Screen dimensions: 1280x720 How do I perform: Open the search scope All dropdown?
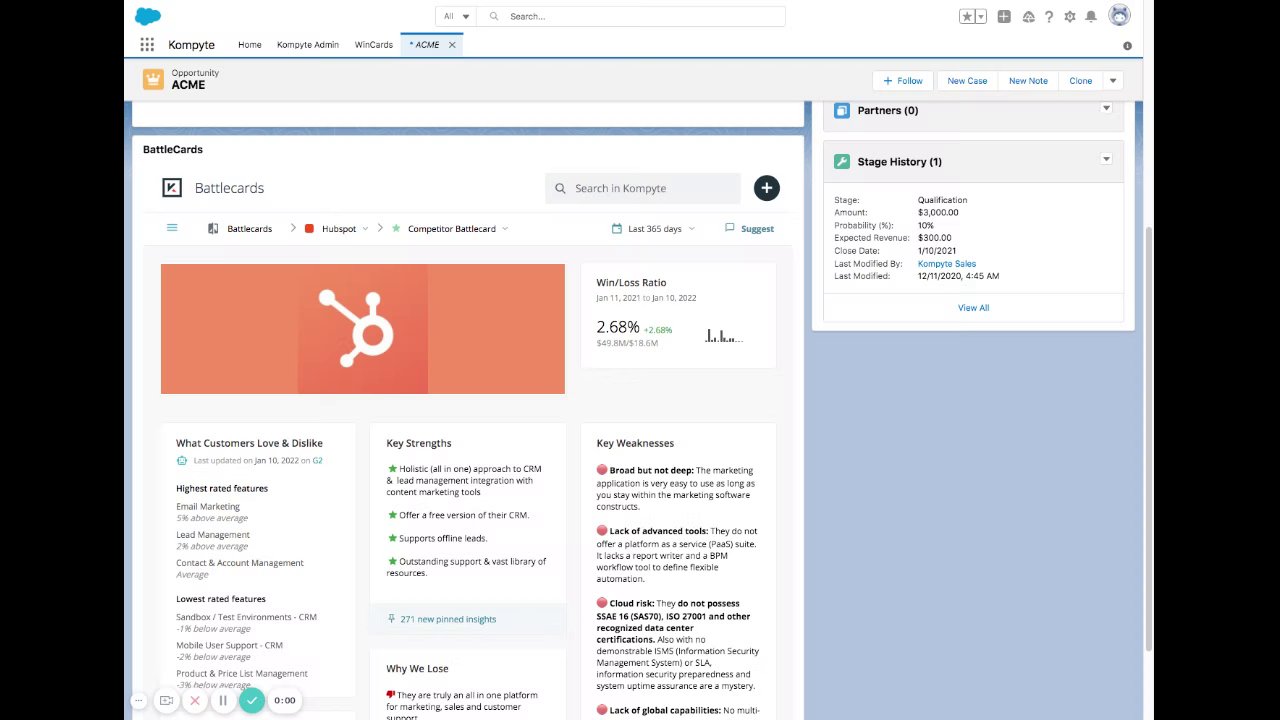pos(456,17)
